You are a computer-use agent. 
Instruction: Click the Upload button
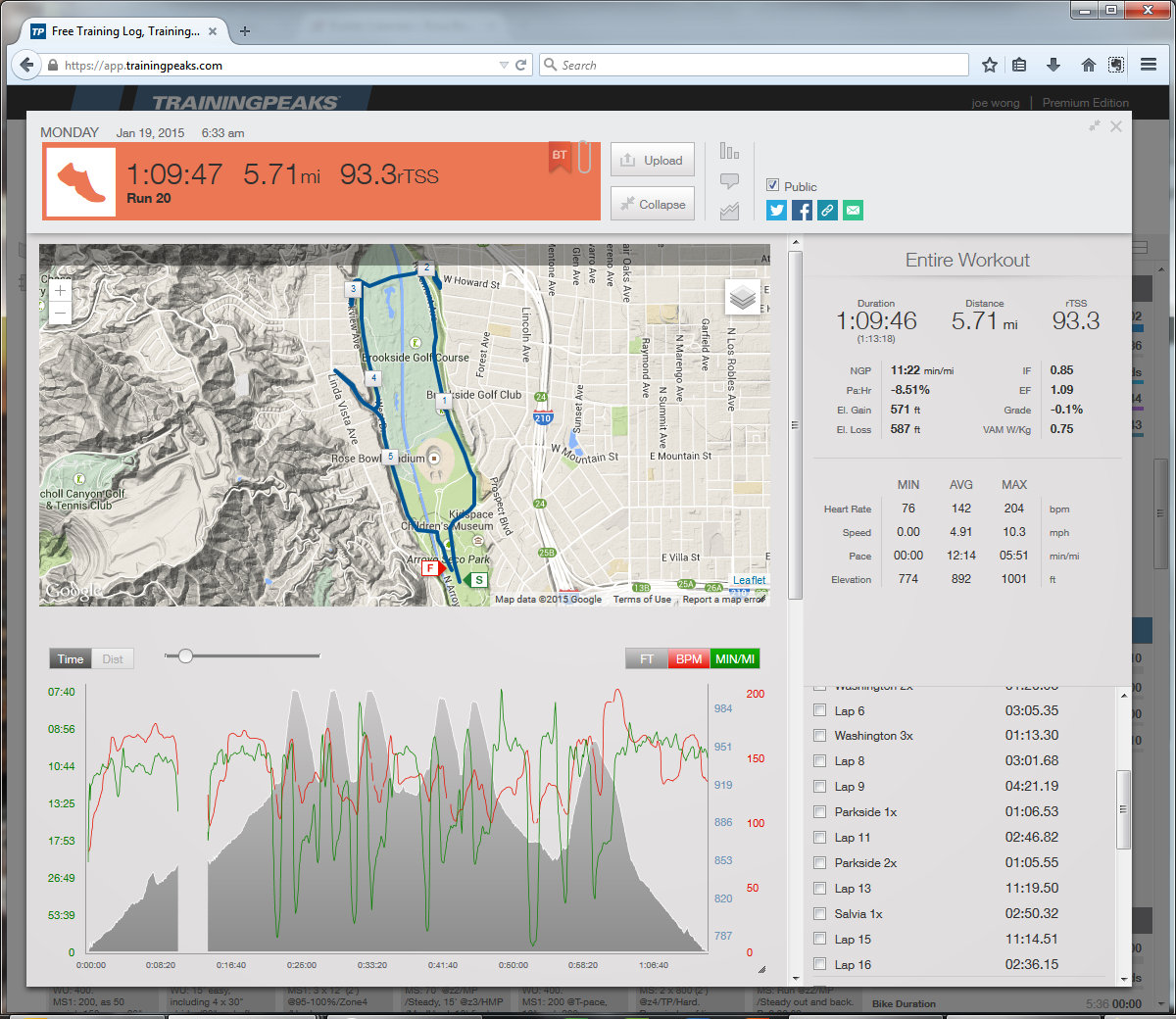[653, 161]
